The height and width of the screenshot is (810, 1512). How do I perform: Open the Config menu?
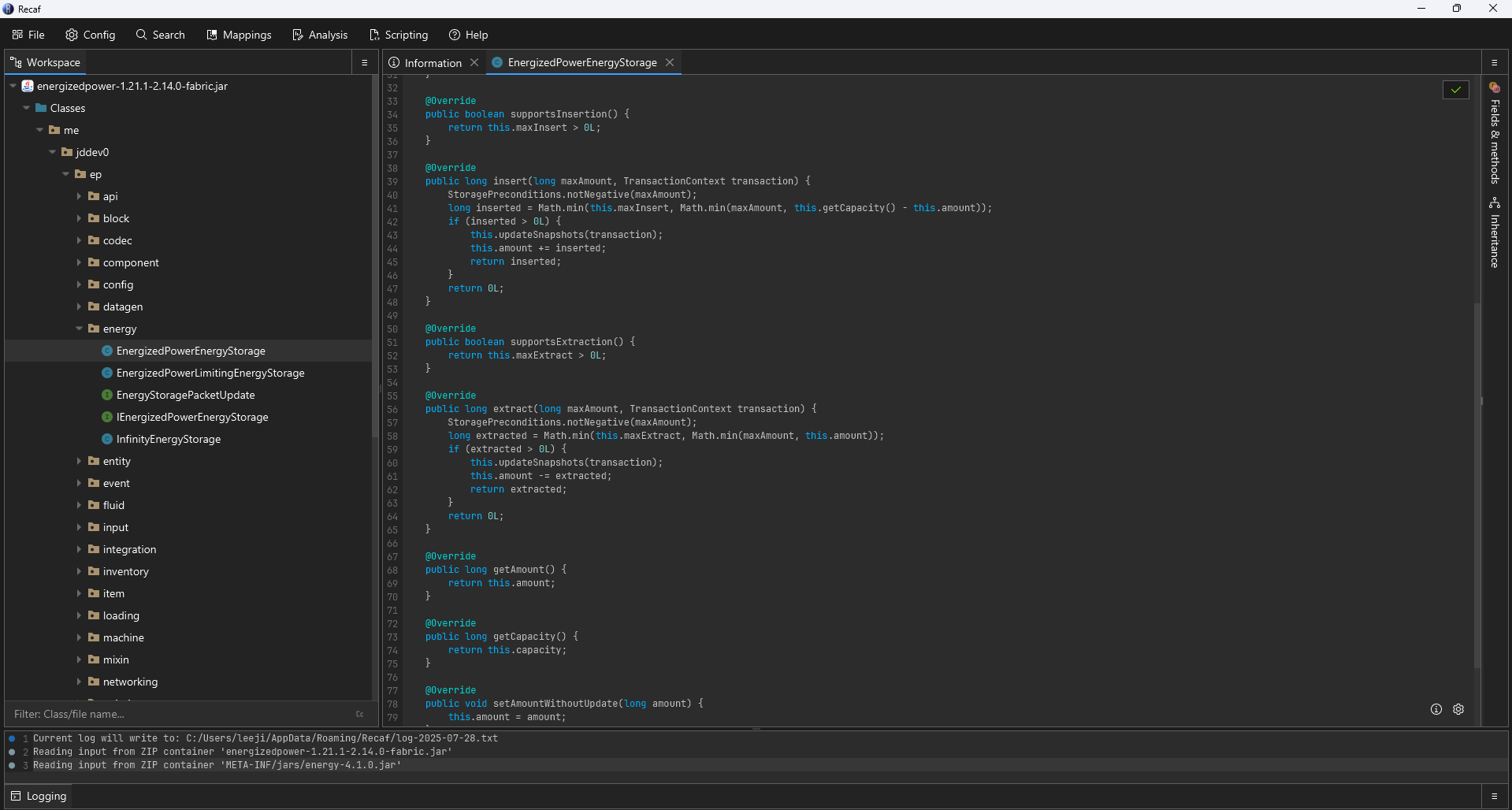point(91,35)
